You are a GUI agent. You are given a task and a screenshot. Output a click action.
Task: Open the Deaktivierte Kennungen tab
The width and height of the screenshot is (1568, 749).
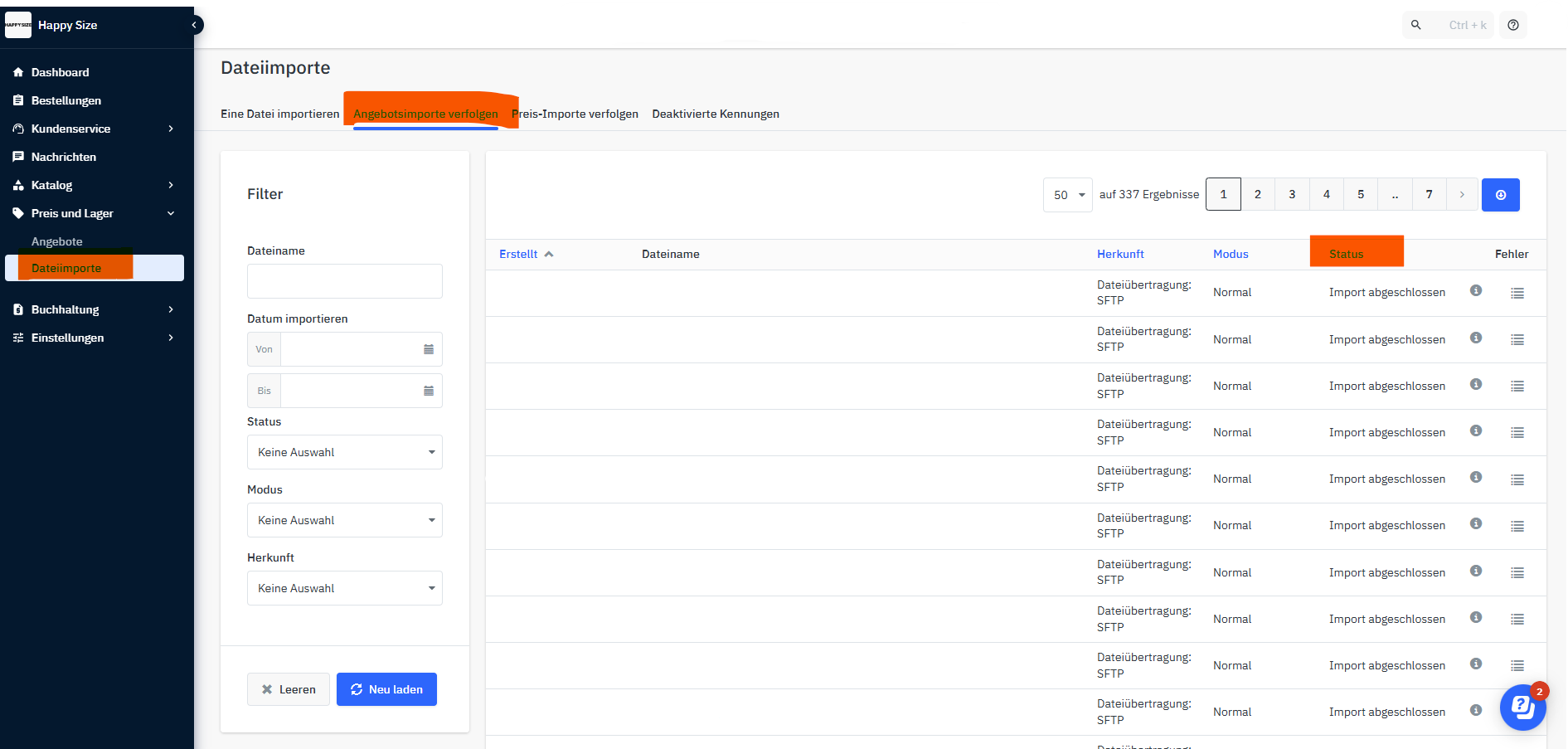click(x=716, y=114)
